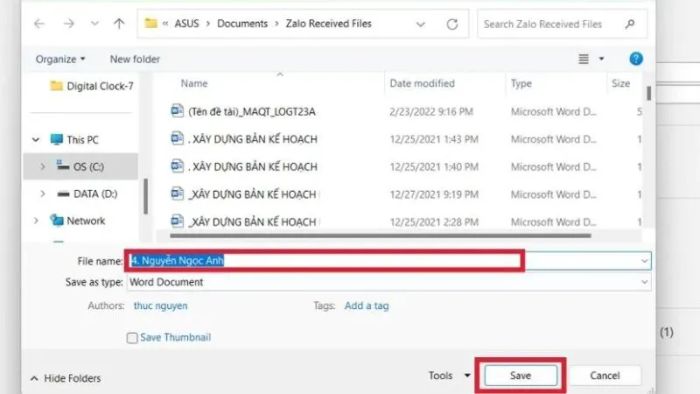Open the blue Help icon

point(636,58)
